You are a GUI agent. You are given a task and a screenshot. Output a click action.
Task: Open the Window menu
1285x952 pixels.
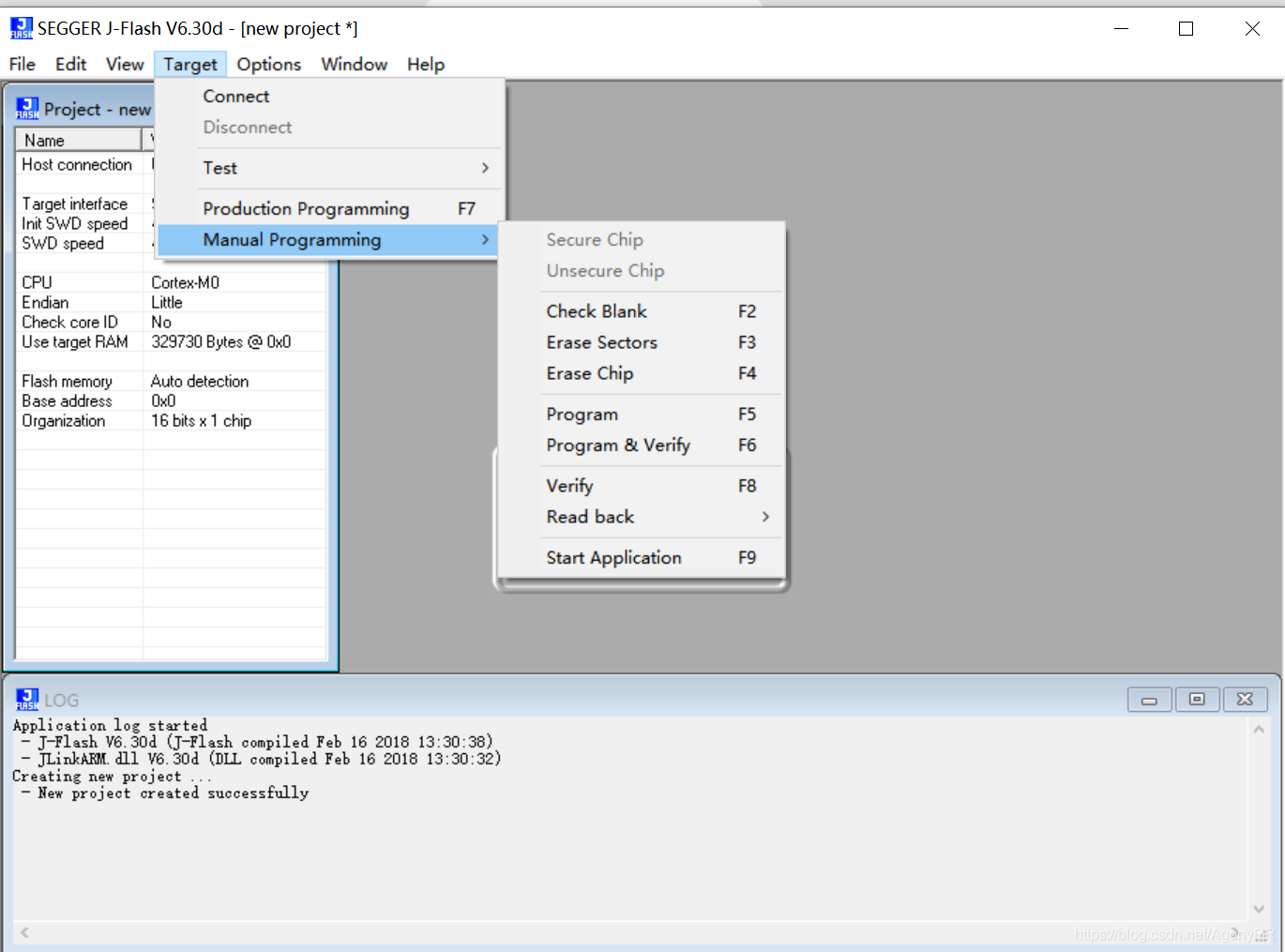click(x=354, y=64)
